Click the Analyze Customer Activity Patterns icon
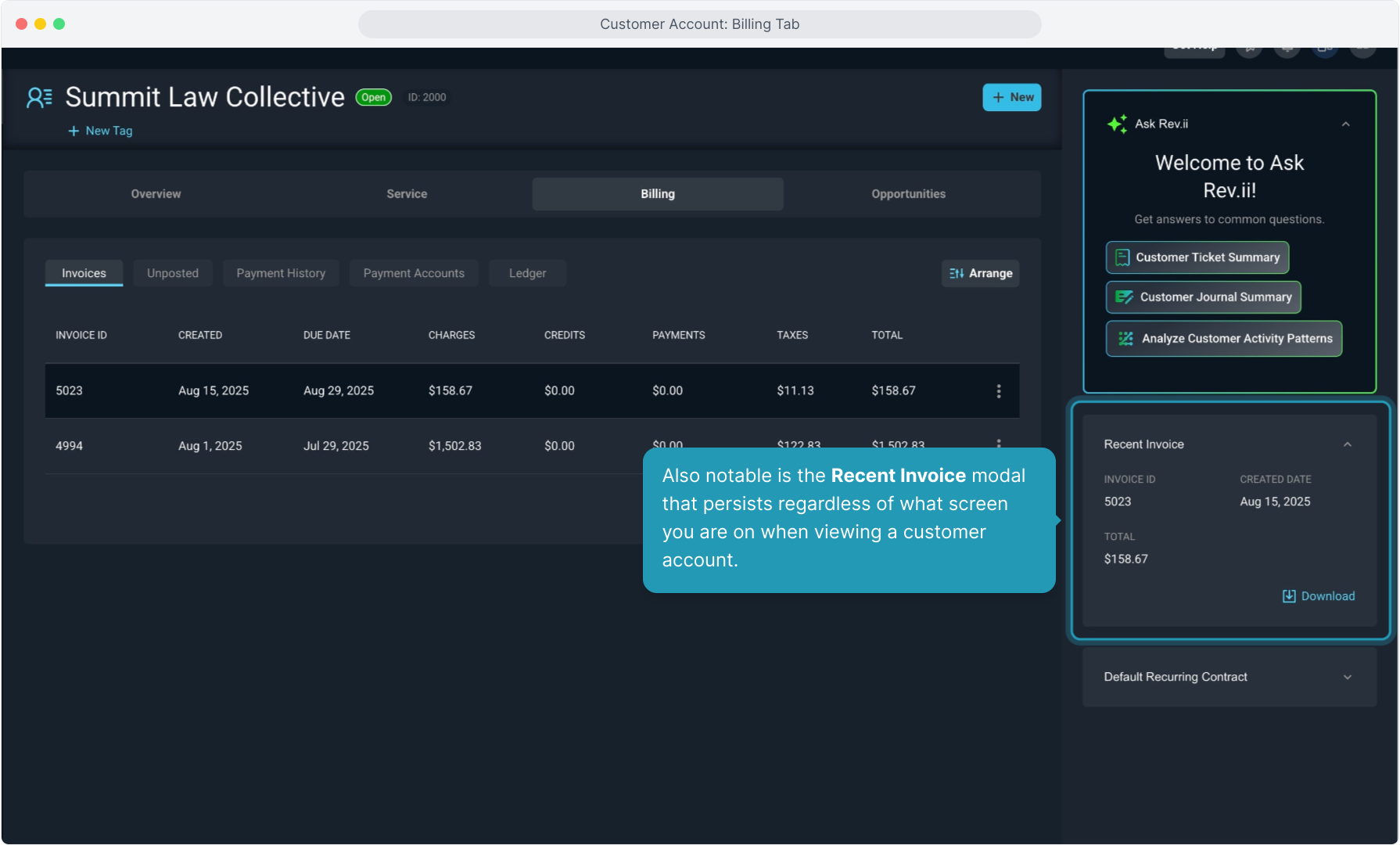1400x845 pixels. [1125, 339]
